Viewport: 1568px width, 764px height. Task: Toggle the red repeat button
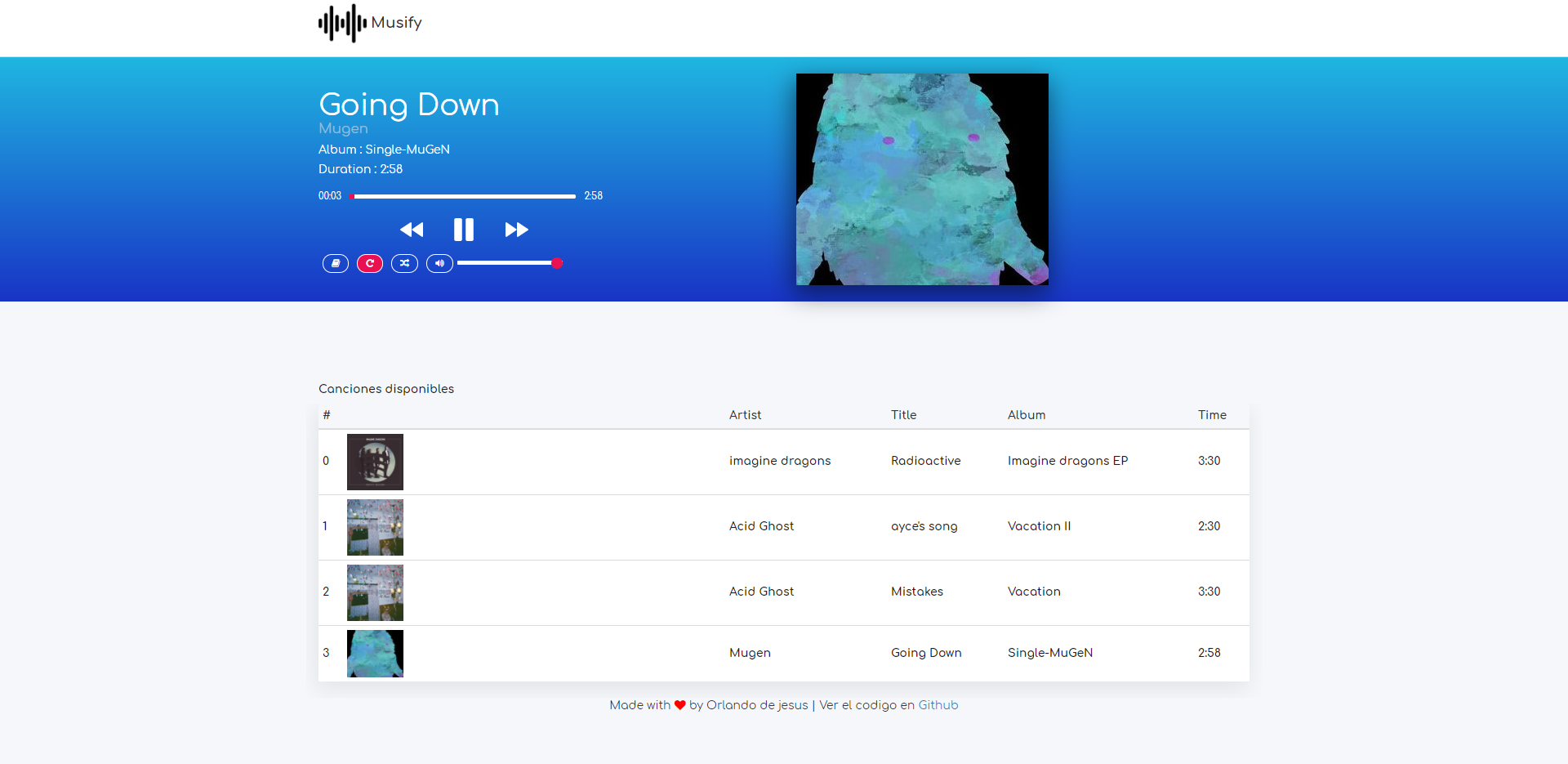tap(370, 263)
